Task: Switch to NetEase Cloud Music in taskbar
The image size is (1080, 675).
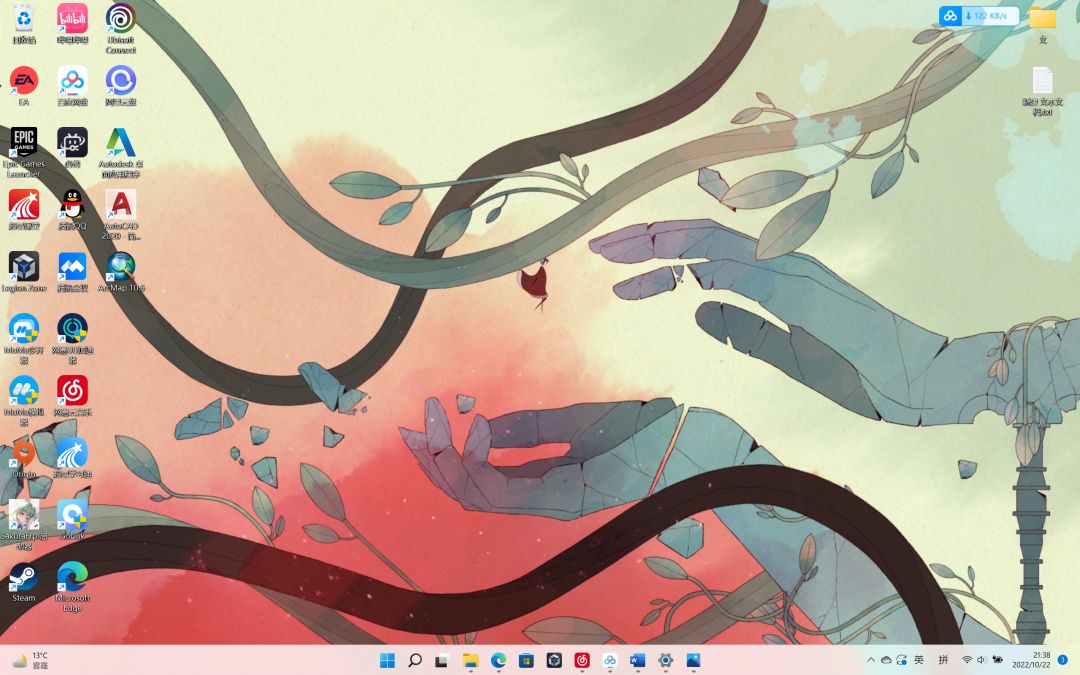Action: [x=582, y=661]
